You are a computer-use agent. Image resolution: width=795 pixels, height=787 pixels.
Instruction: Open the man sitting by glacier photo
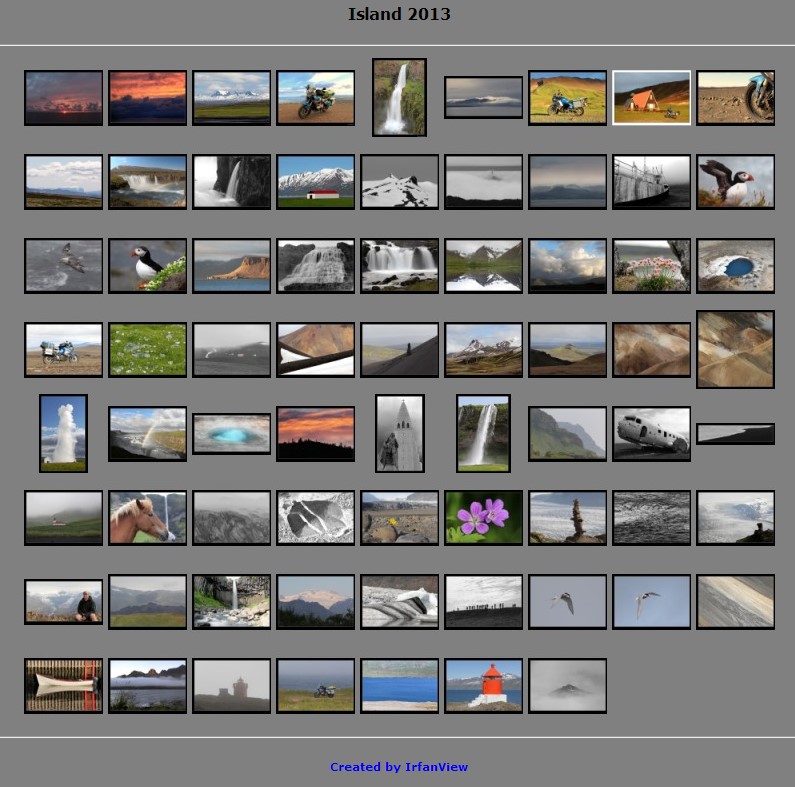63,601
